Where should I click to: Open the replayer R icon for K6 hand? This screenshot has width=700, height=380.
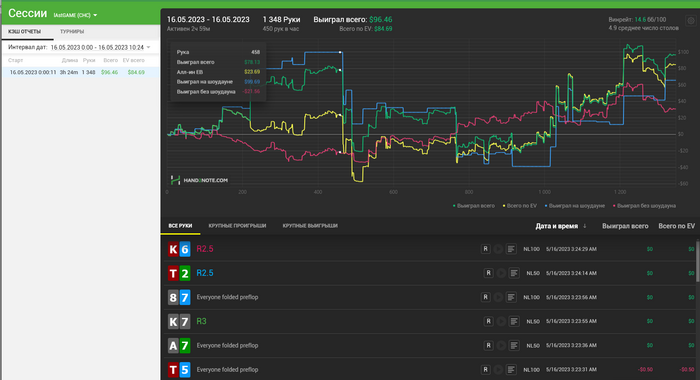(x=485, y=249)
